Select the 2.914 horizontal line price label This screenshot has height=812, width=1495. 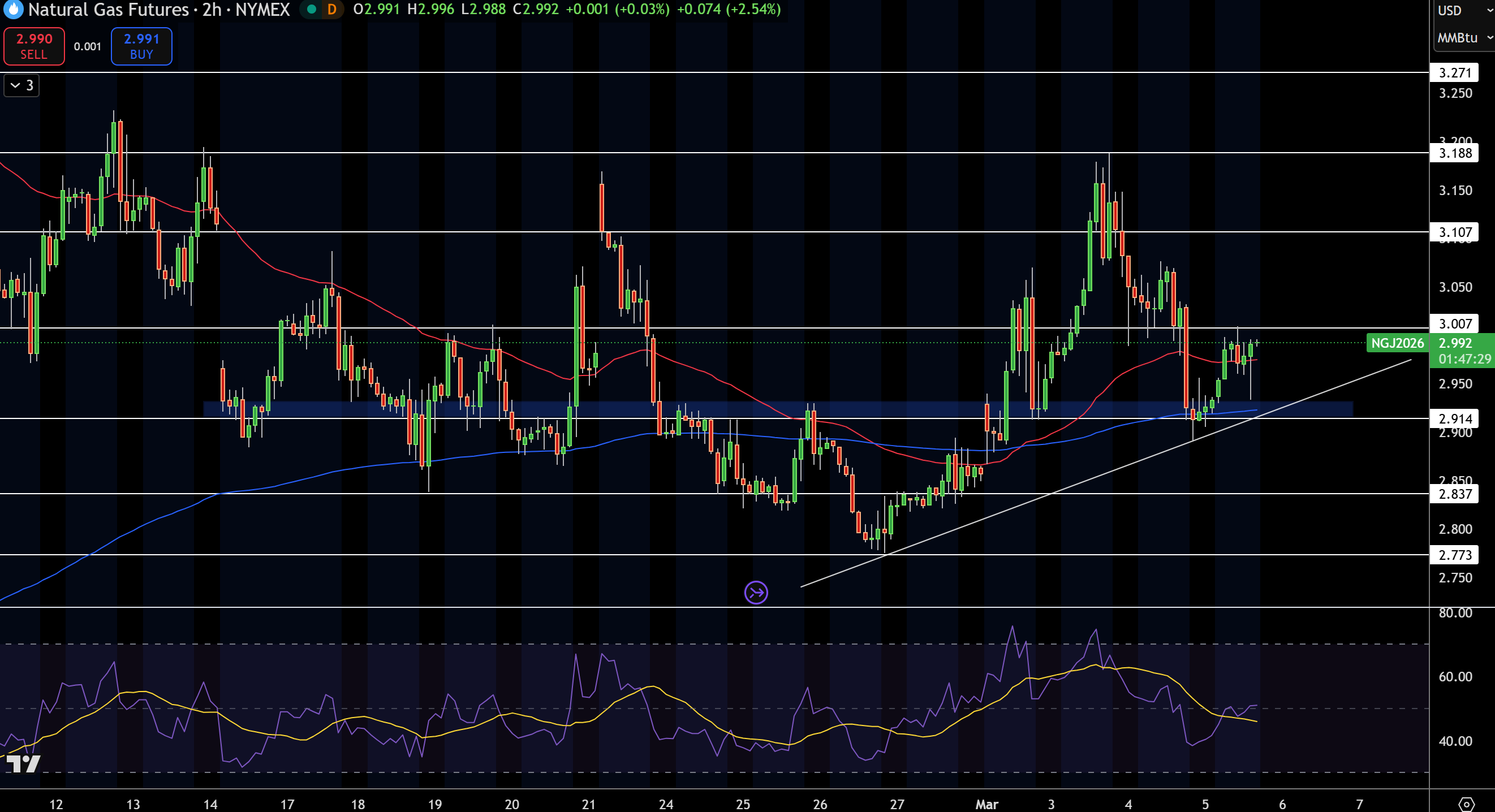point(1455,419)
